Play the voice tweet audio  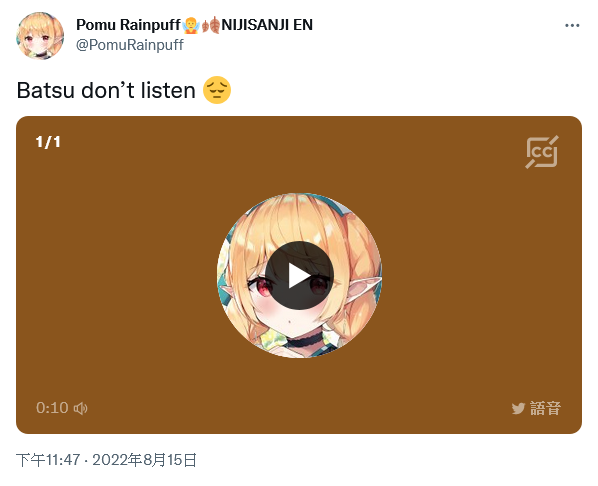tap(299, 276)
